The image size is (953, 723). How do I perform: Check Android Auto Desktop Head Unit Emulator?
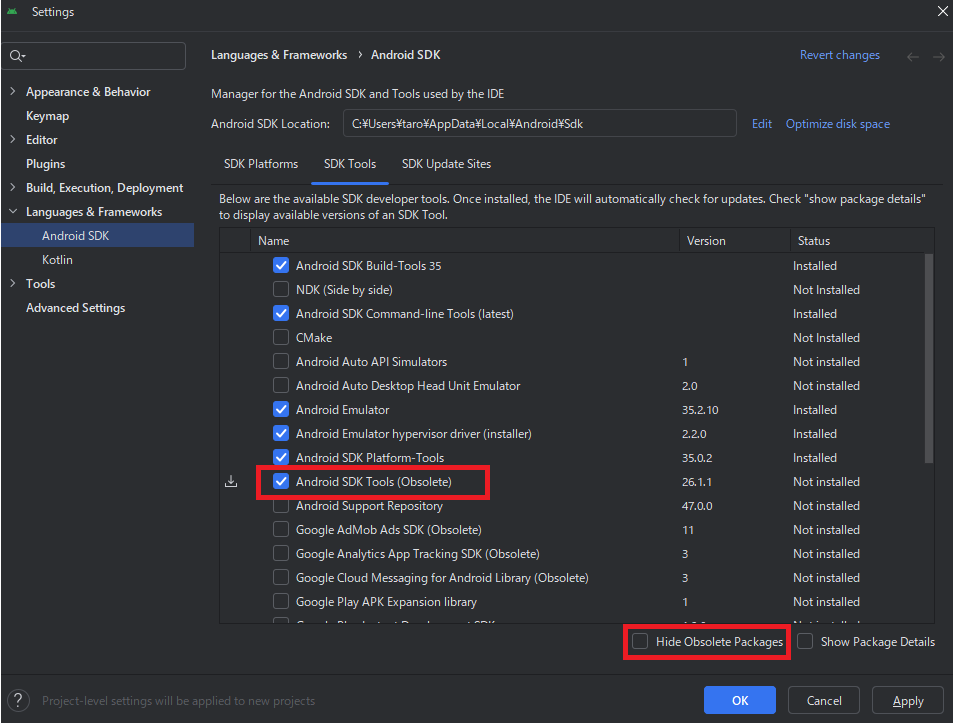(281, 386)
